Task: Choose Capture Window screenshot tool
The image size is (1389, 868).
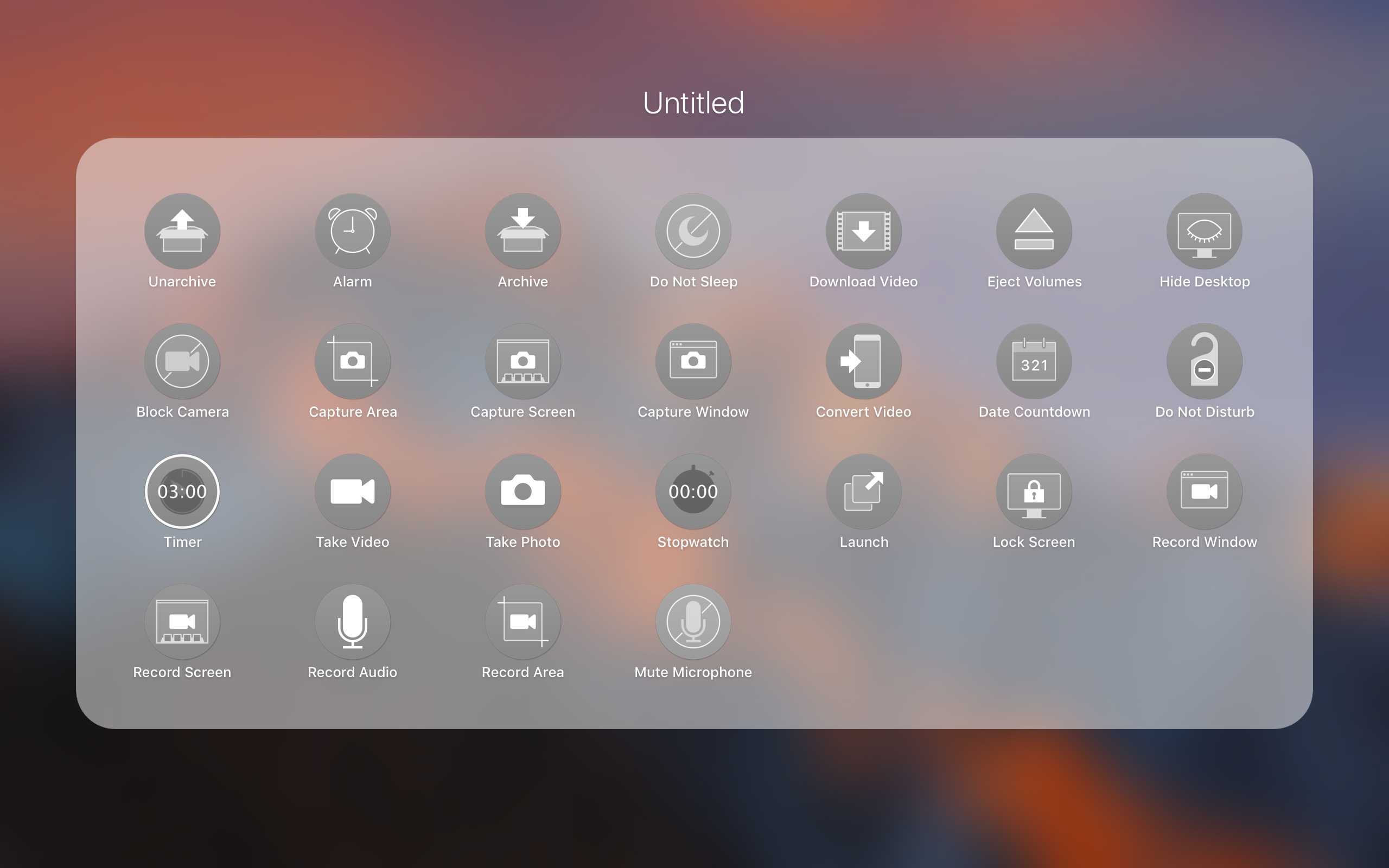Action: 693,362
